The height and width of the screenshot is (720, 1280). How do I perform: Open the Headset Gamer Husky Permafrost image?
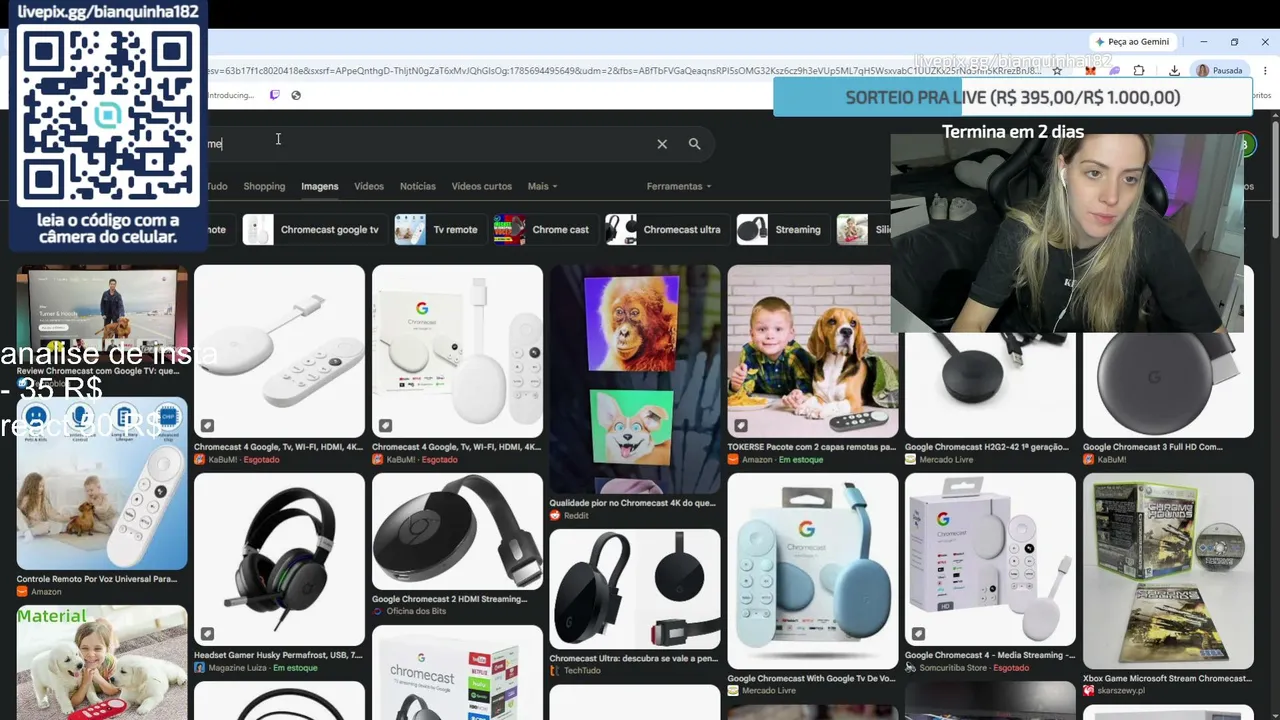pyautogui.click(x=279, y=560)
